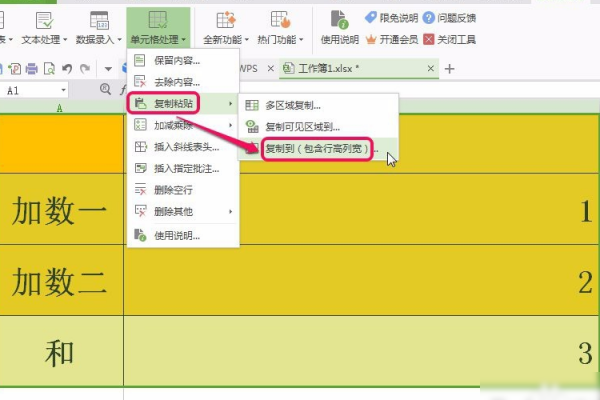Screen dimensions: 600x400
Task: Click the zoom magnifier beside formula bar
Action: click(x=105, y=89)
